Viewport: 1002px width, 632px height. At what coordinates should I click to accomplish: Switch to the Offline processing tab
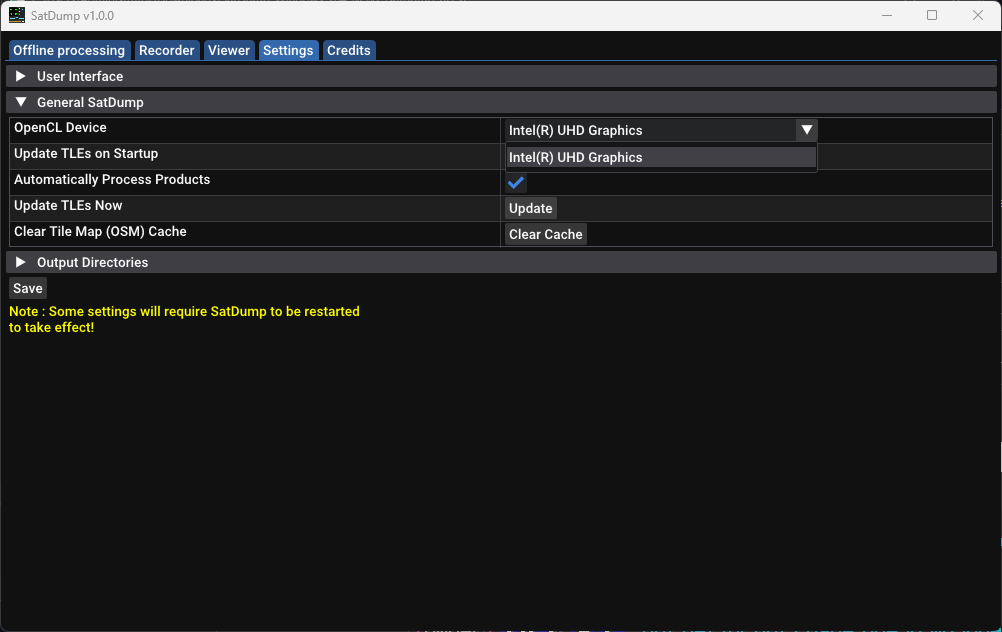click(x=68, y=50)
